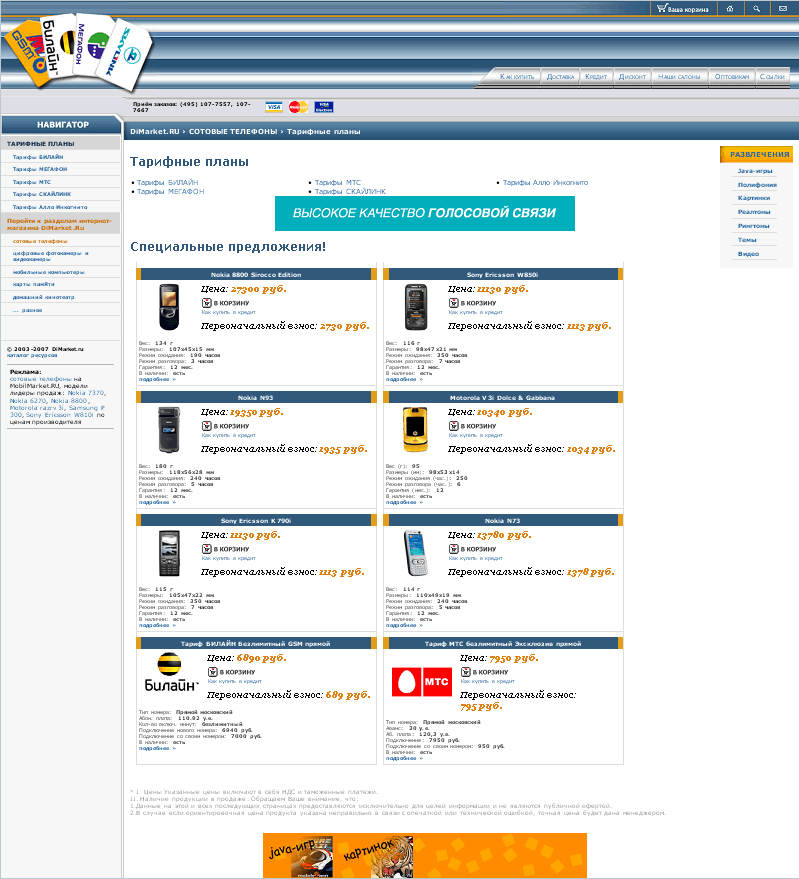This screenshot has width=799, height=879.
Task: Select 'Тарифы Алло Инкогнито' in navigator sidebar
Action: point(50,207)
